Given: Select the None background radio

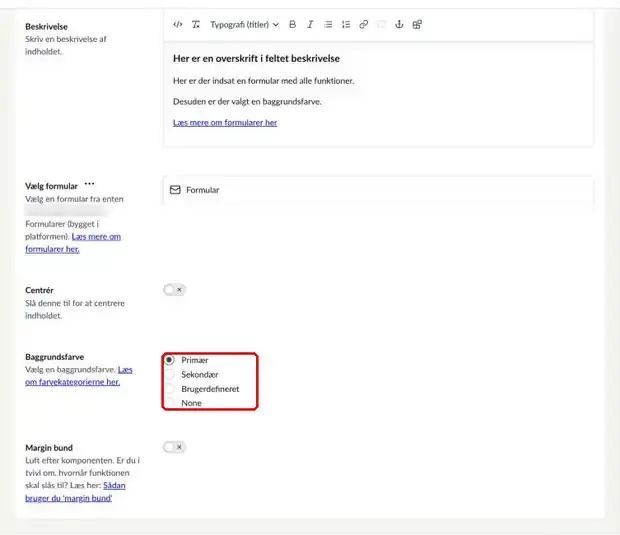Looking at the screenshot, I should (169, 403).
